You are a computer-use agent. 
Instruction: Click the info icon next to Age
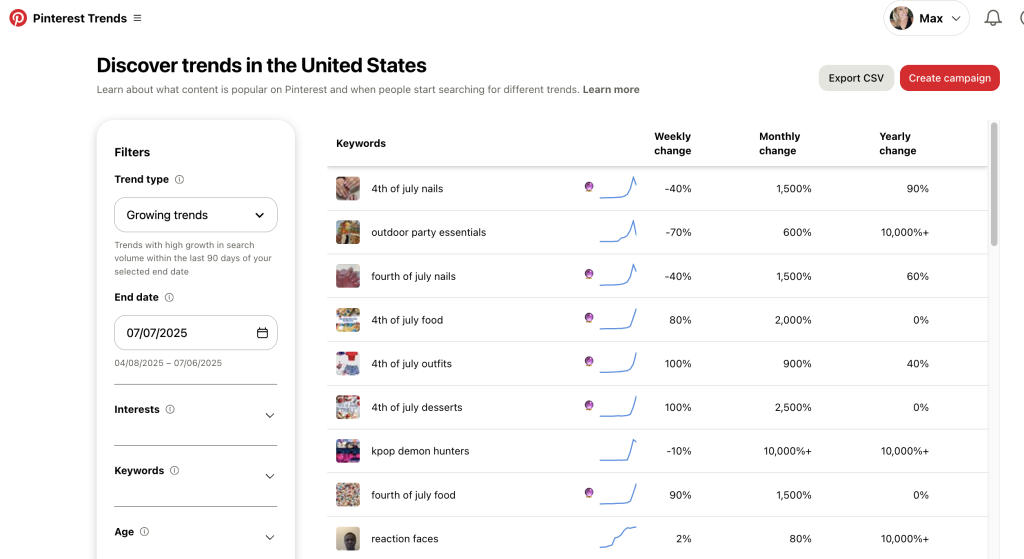144,532
